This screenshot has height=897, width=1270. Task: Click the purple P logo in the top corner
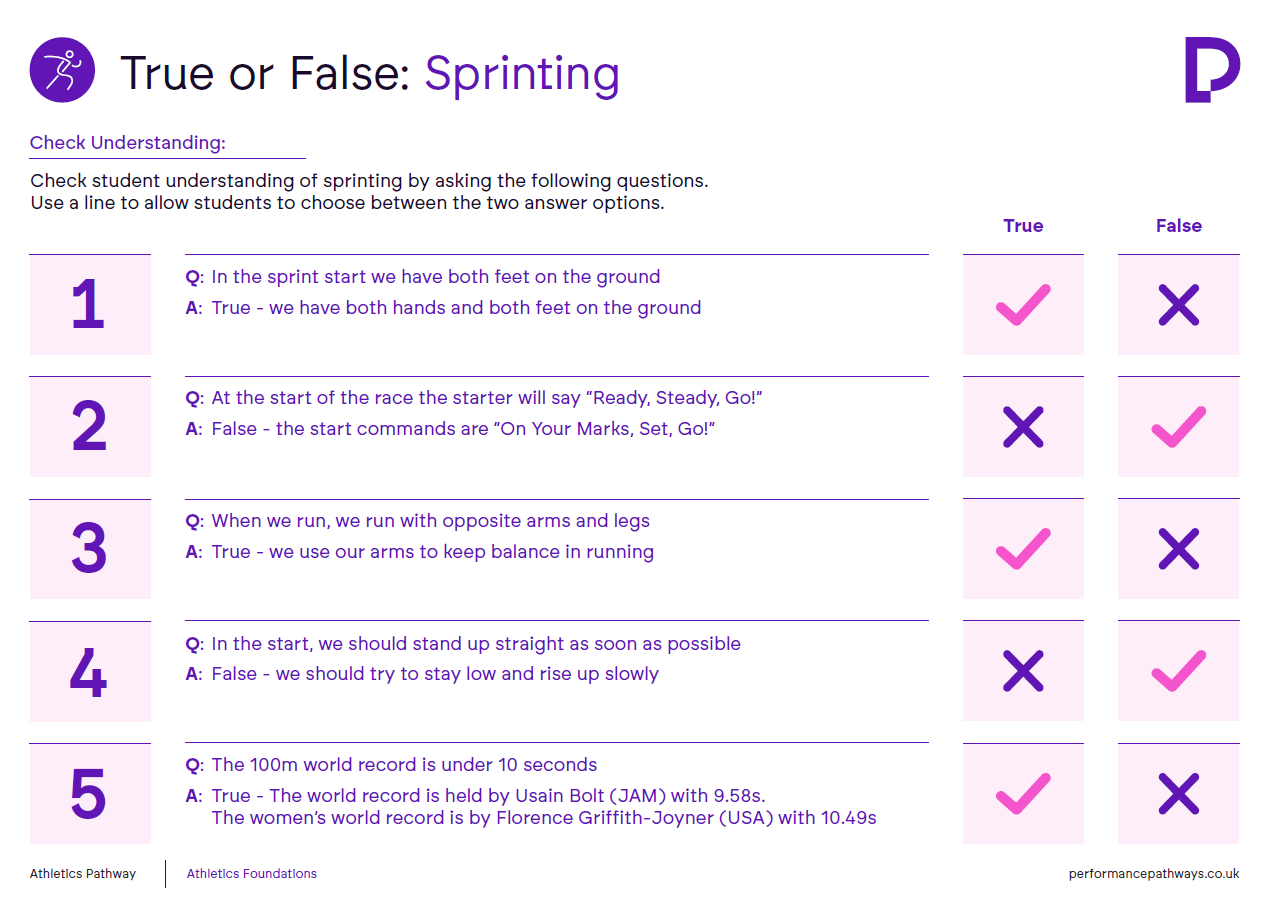pos(1212,70)
